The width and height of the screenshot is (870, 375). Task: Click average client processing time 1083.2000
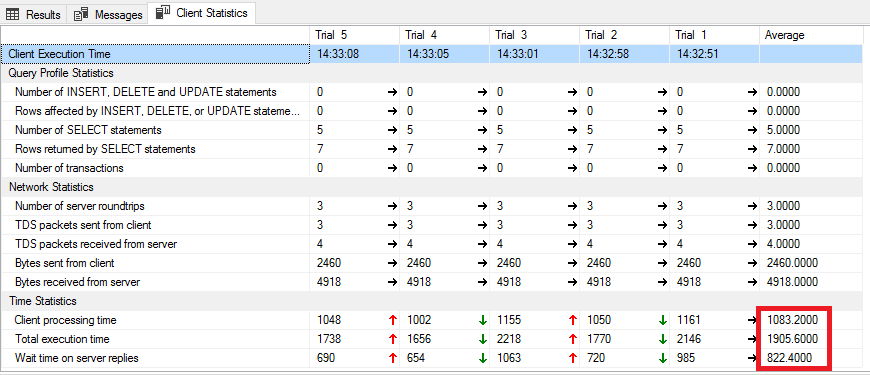[792, 320]
